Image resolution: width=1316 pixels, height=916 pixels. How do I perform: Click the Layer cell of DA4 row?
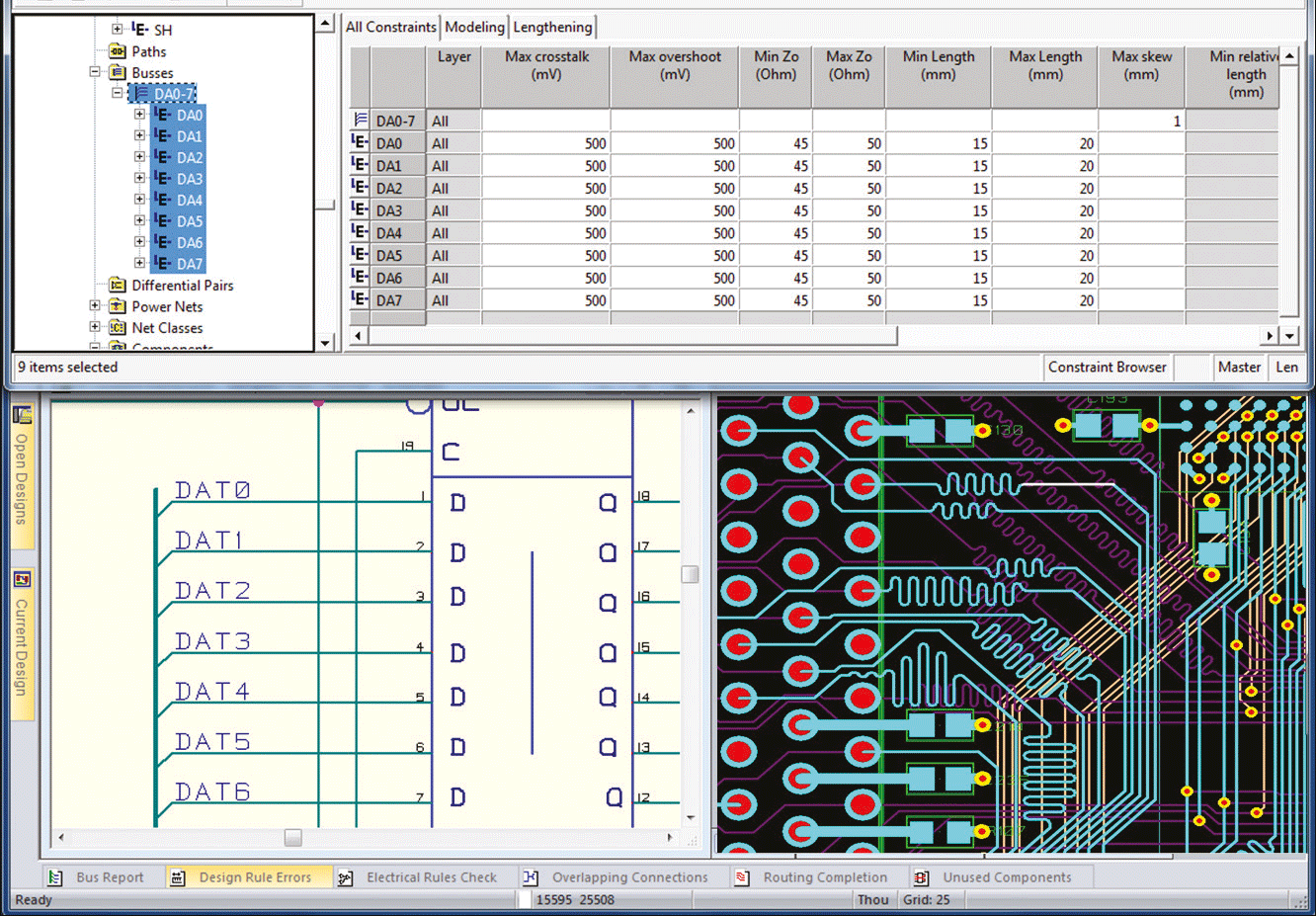tap(453, 233)
